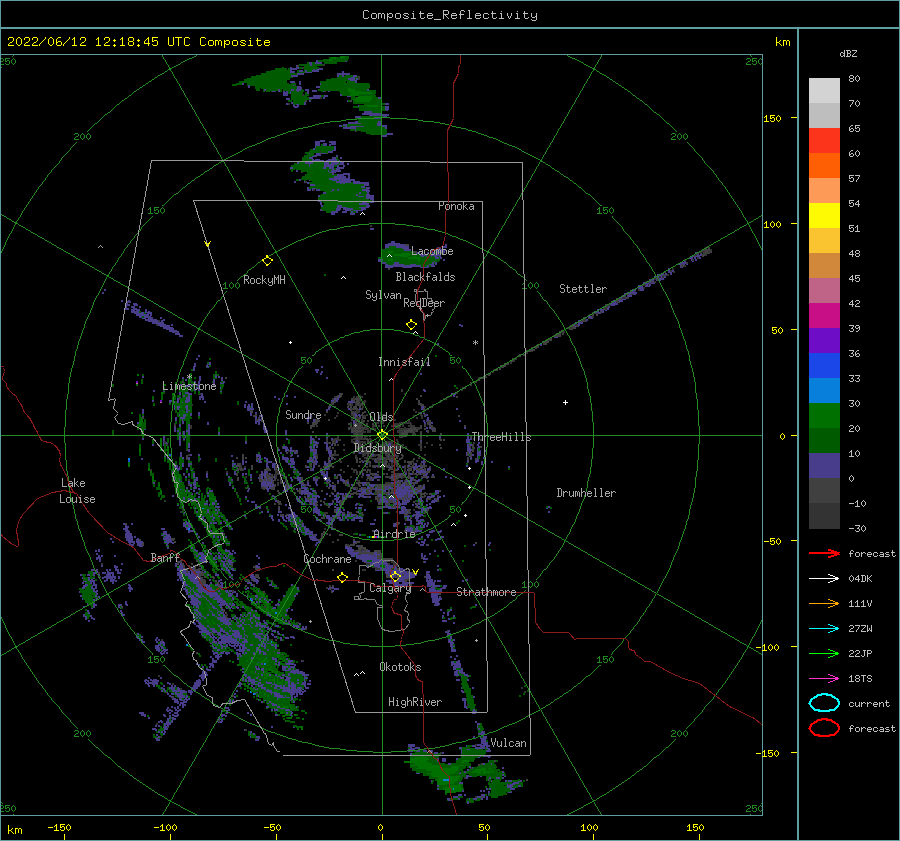Click the Vulcan city label
The image size is (900, 841).
[x=509, y=743]
